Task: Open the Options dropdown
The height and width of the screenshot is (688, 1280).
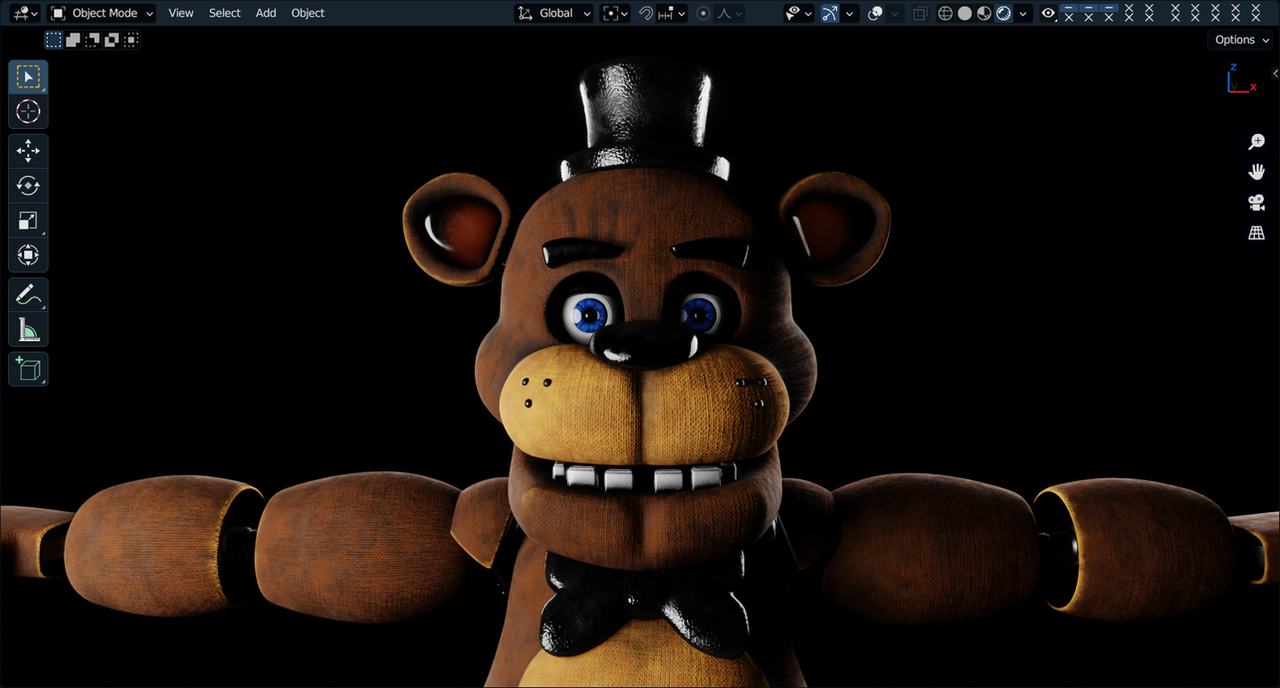Action: (x=1242, y=40)
